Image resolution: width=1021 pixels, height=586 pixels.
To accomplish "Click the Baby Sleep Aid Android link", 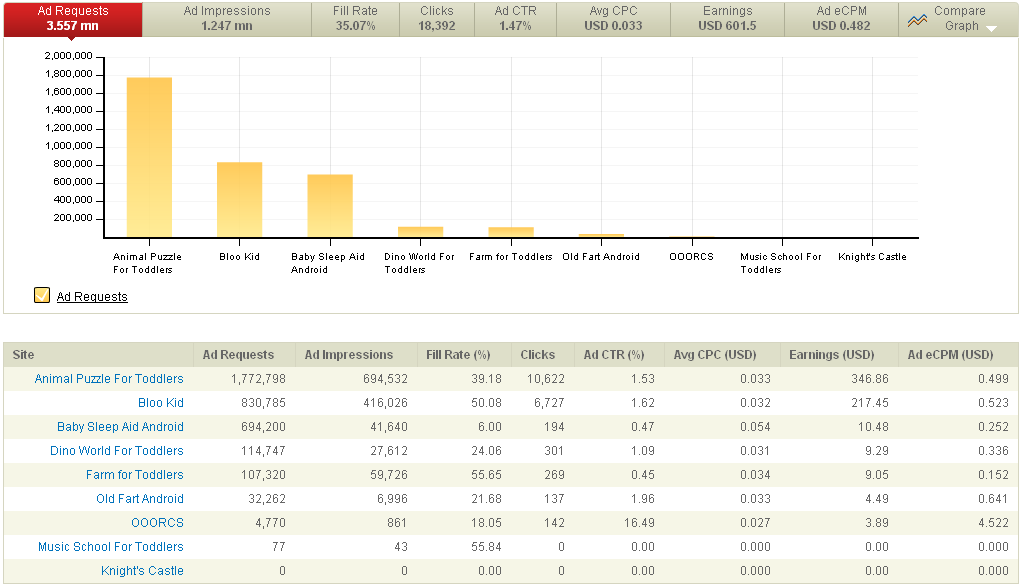I will click(120, 427).
